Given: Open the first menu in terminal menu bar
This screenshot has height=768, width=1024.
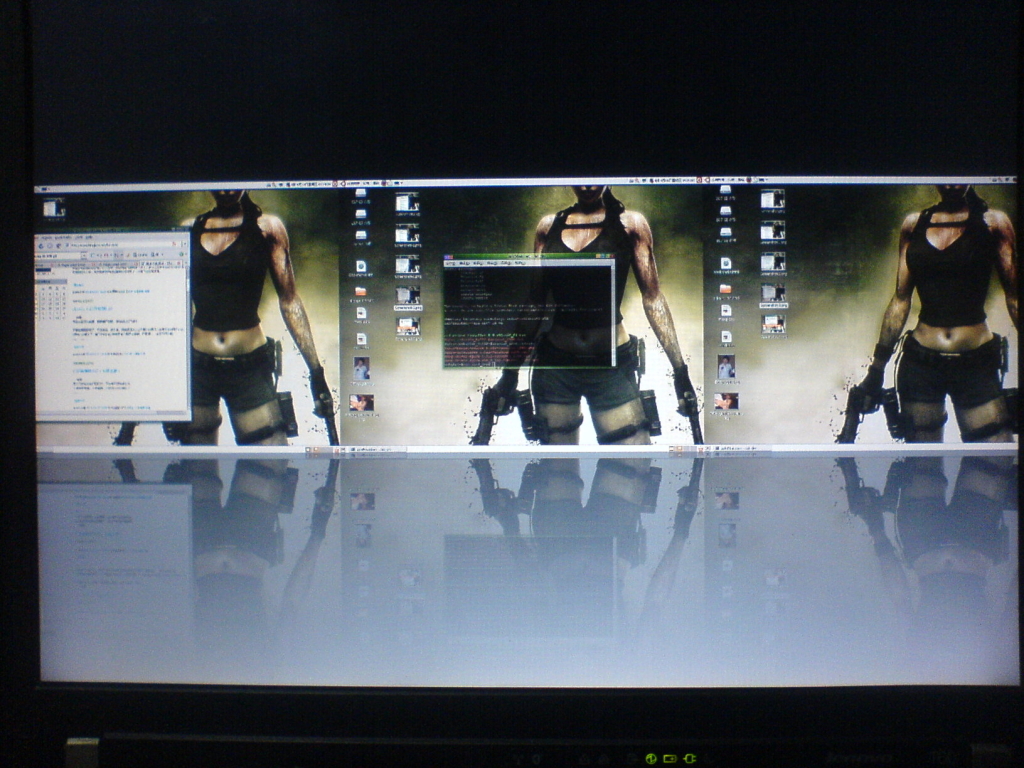Looking at the screenshot, I should click(451, 263).
